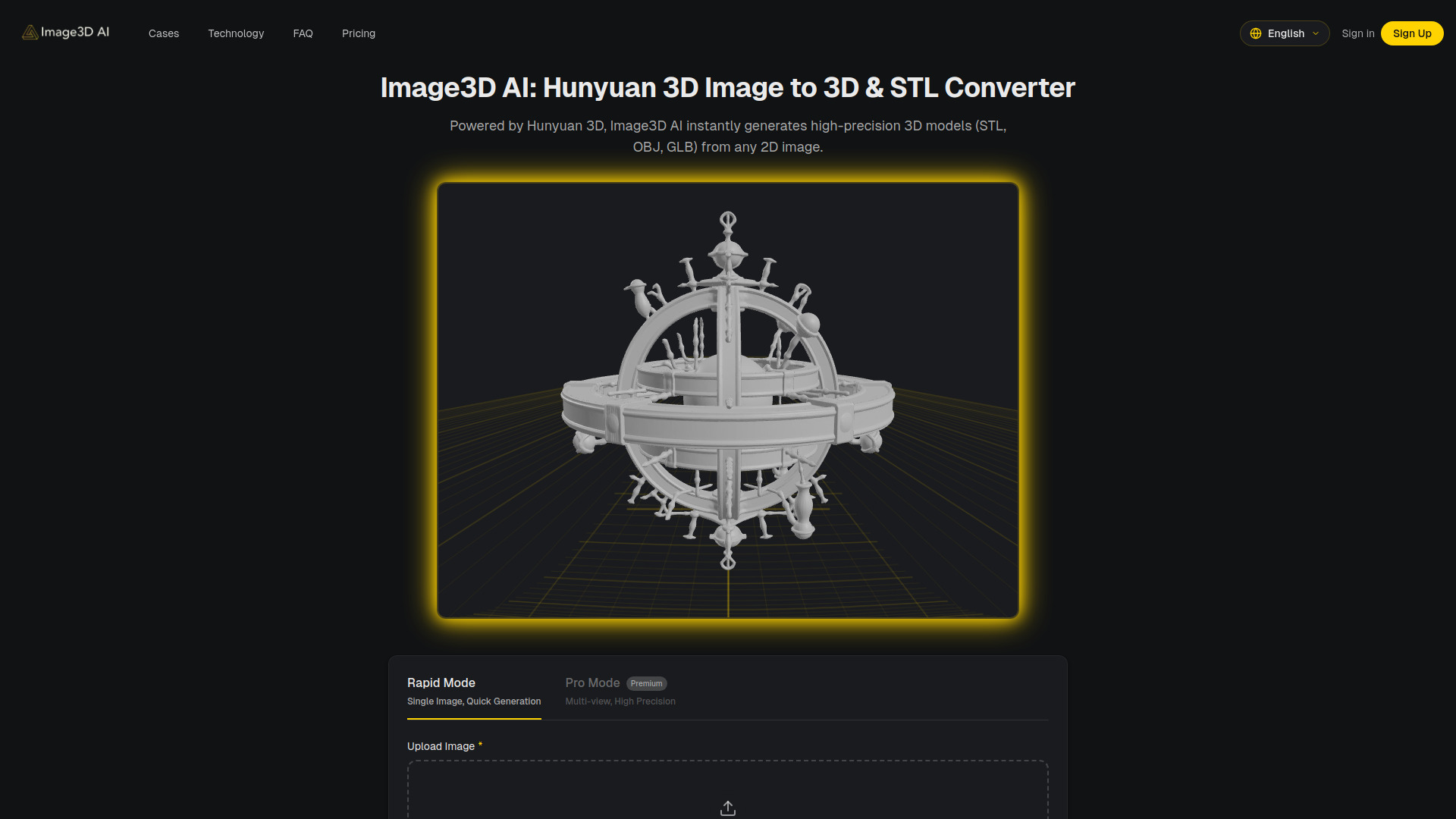Click the Upload Image drop area

click(x=727, y=792)
